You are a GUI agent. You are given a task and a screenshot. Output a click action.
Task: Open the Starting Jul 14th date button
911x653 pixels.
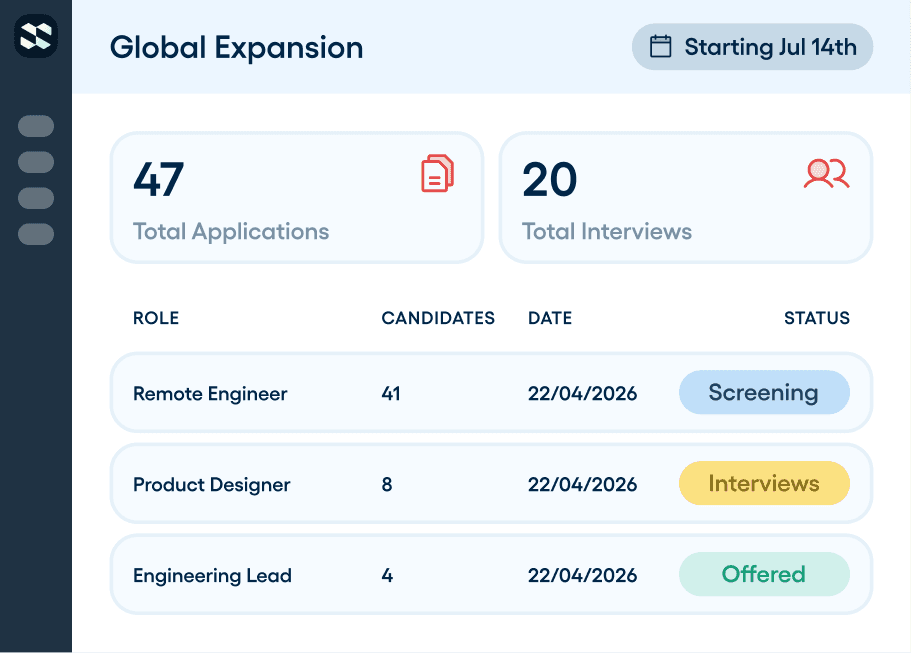(x=752, y=46)
